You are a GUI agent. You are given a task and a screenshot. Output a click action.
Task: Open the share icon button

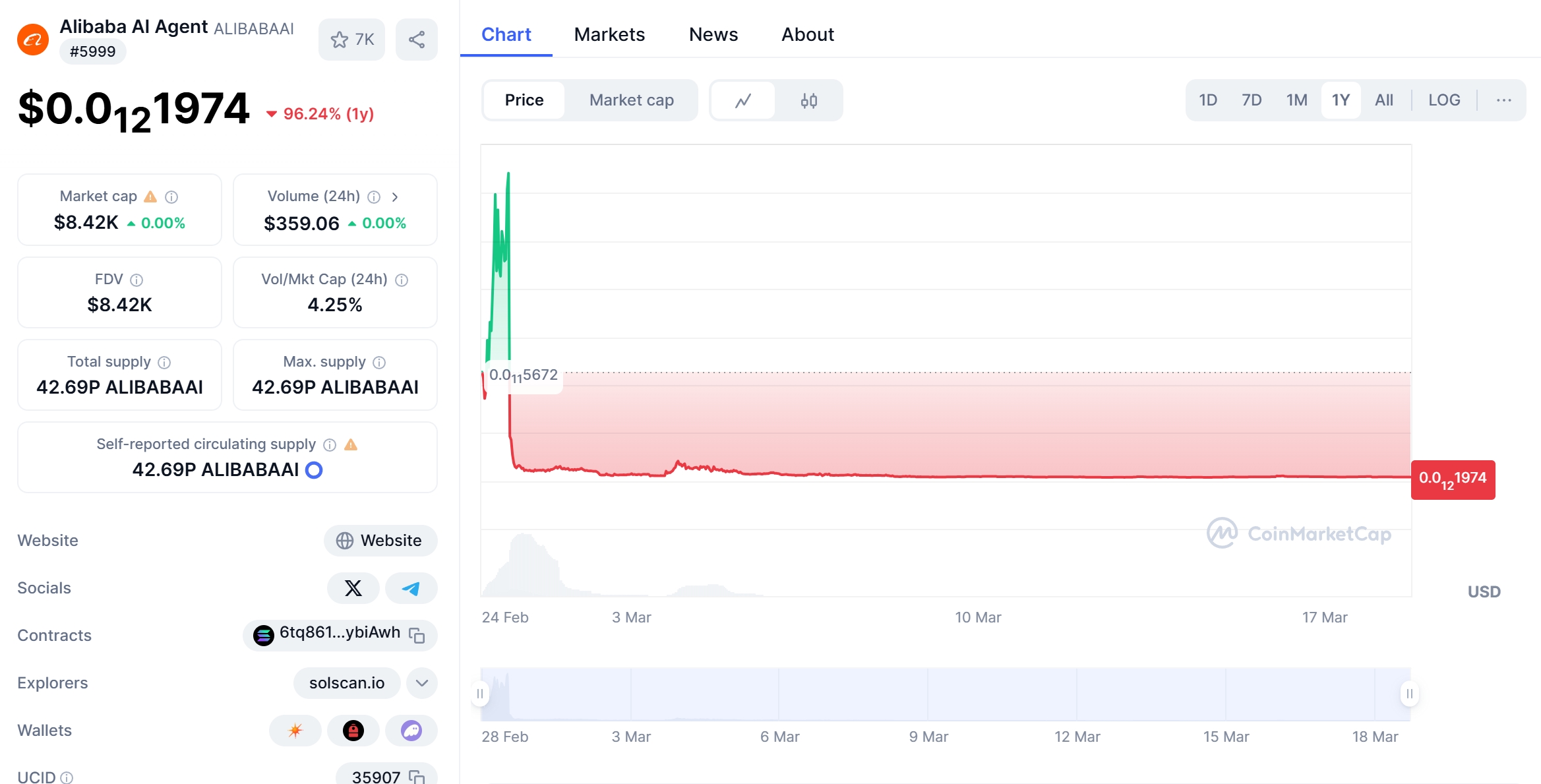pos(417,40)
